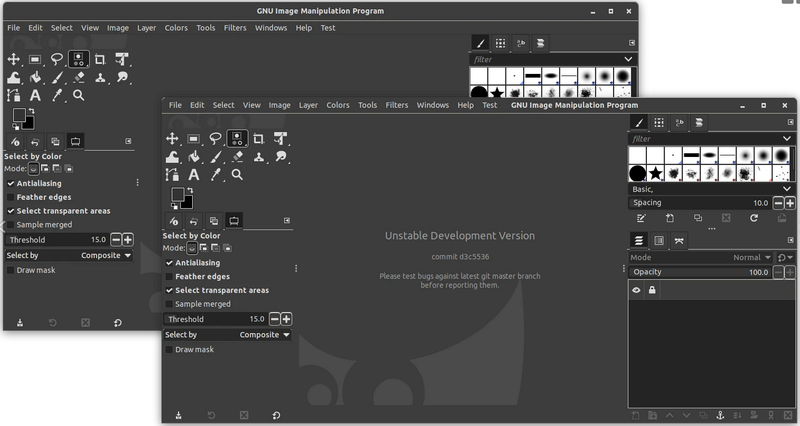This screenshot has height=426, width=800.
Task: Click edit brush icon below Spacing
Action: click(641, 218)
